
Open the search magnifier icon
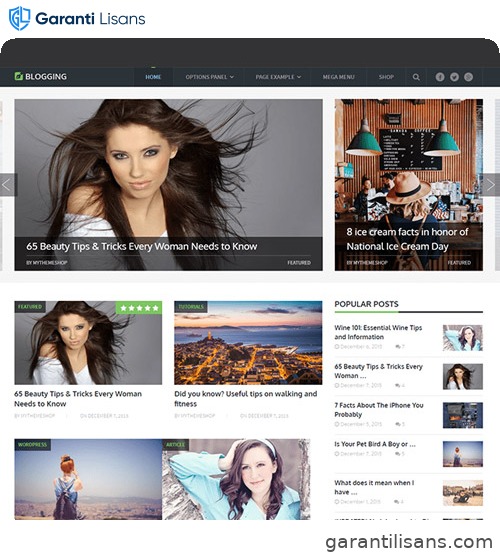pos(416,77)
